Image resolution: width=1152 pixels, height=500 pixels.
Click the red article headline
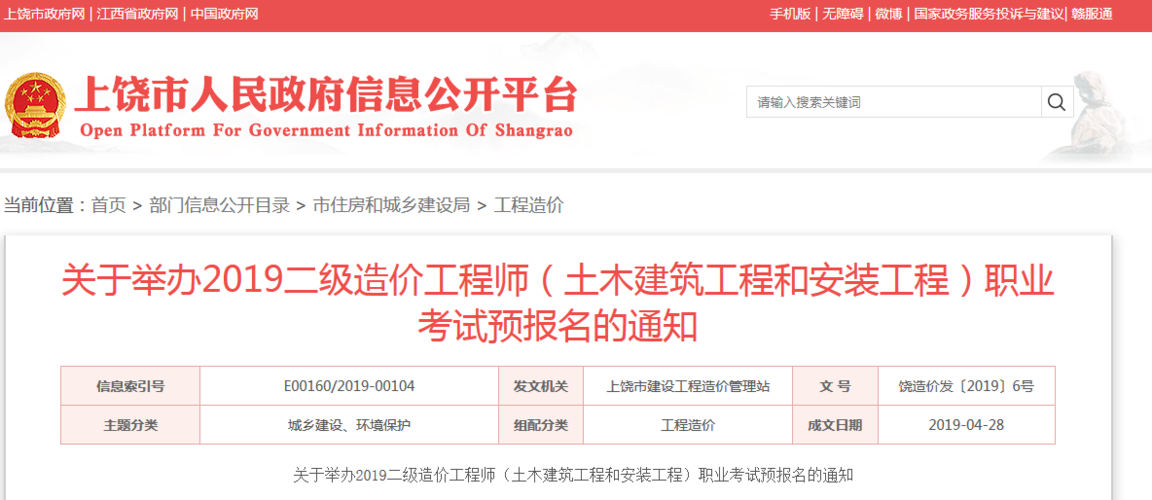[x=558, y=303]
